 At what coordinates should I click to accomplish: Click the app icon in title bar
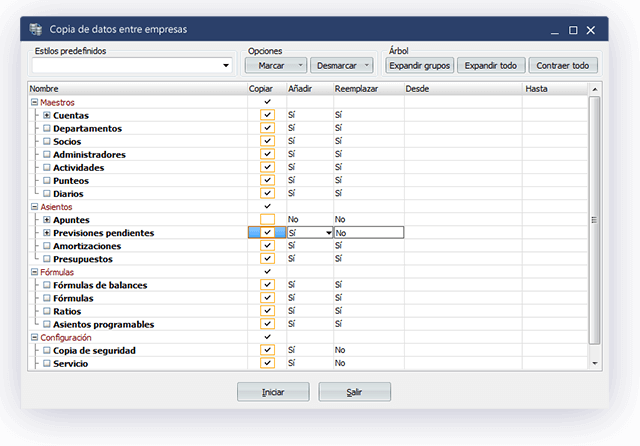(36, 30)
